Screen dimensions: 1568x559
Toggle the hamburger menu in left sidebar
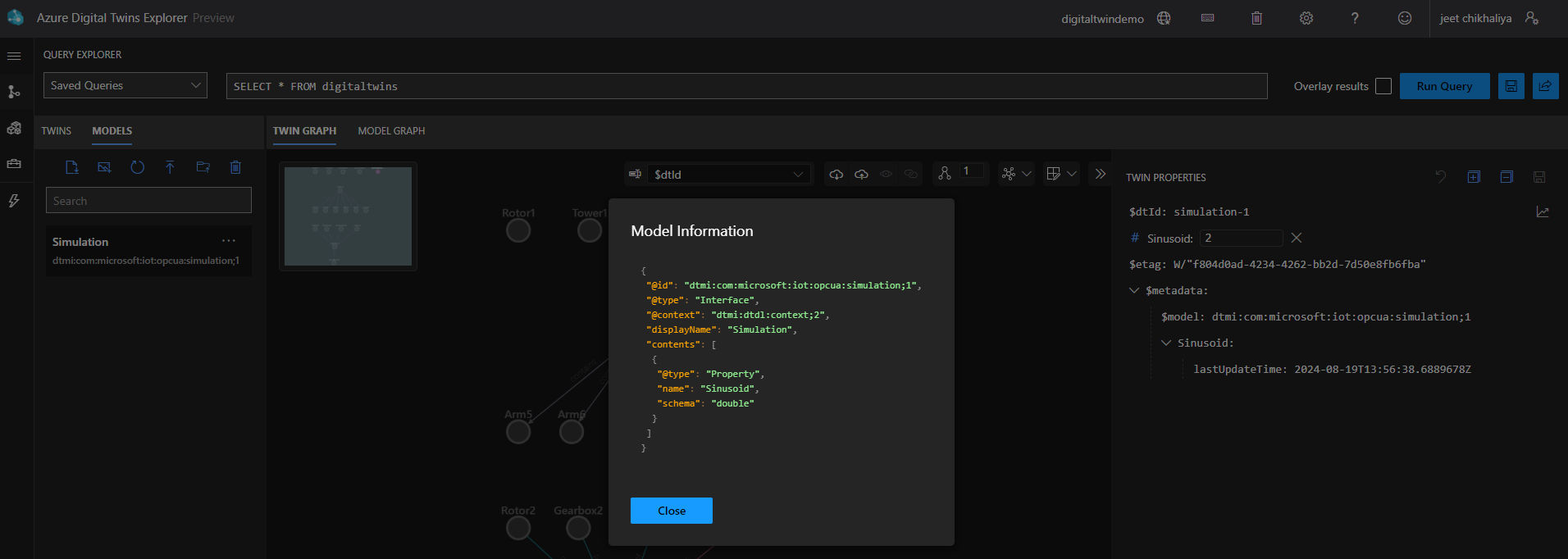14,56
